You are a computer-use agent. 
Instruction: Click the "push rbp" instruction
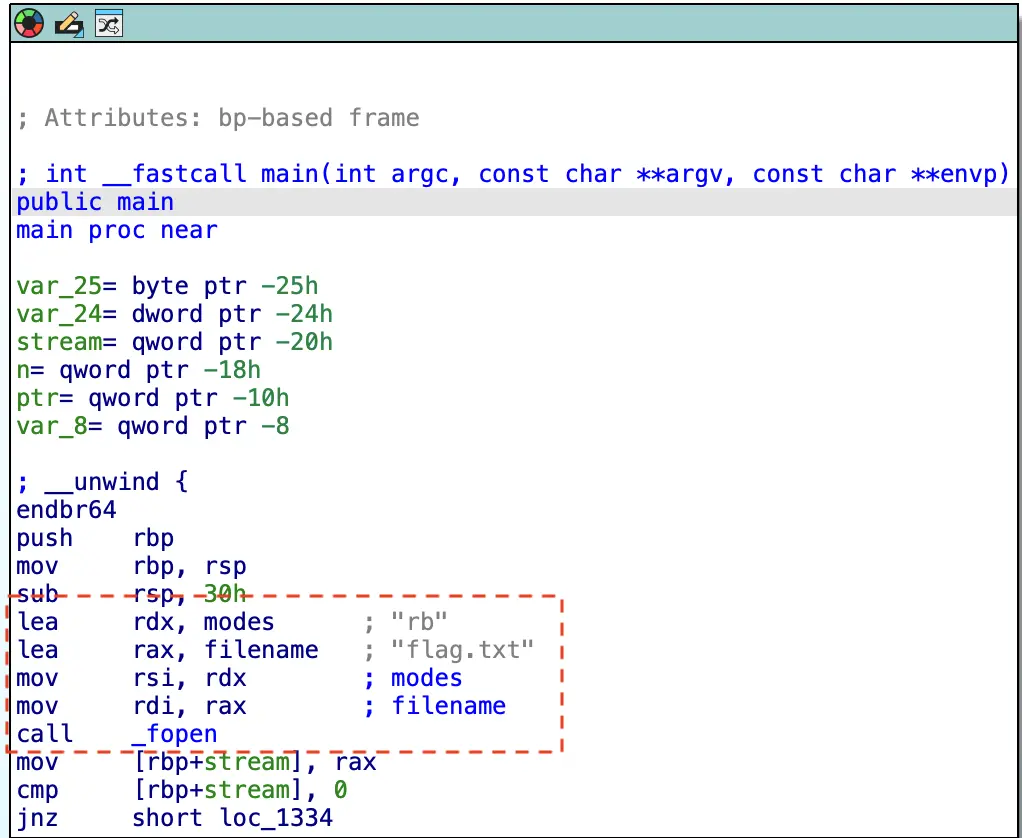[95, 538]
